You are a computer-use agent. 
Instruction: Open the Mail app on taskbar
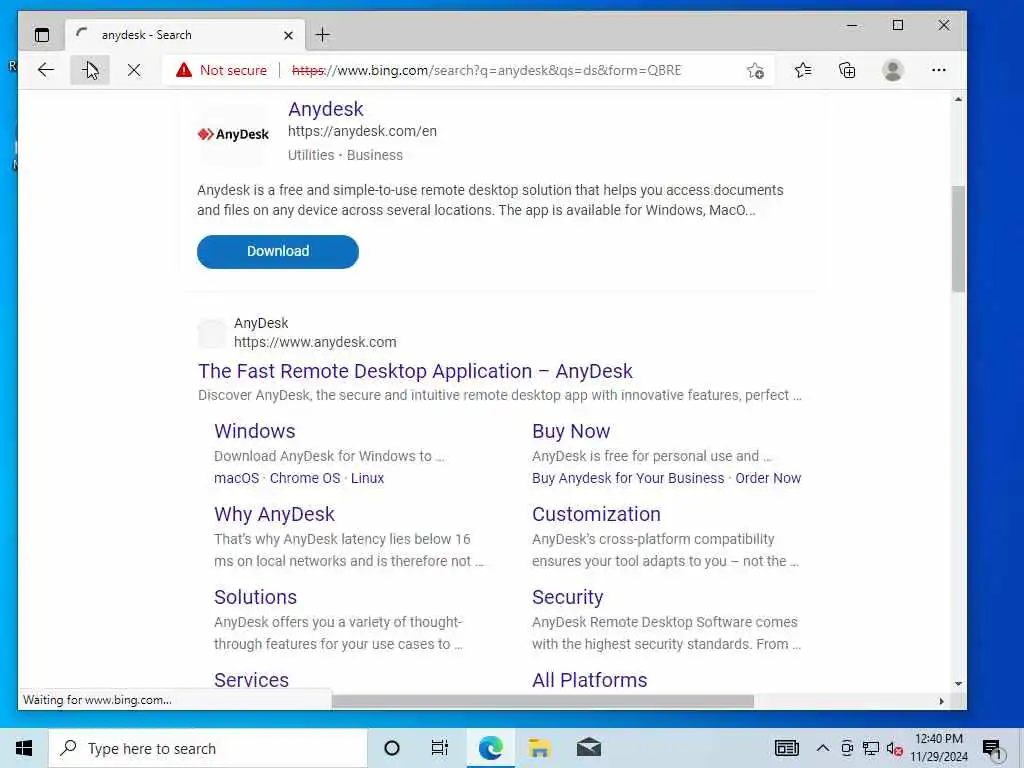point(588,748)
